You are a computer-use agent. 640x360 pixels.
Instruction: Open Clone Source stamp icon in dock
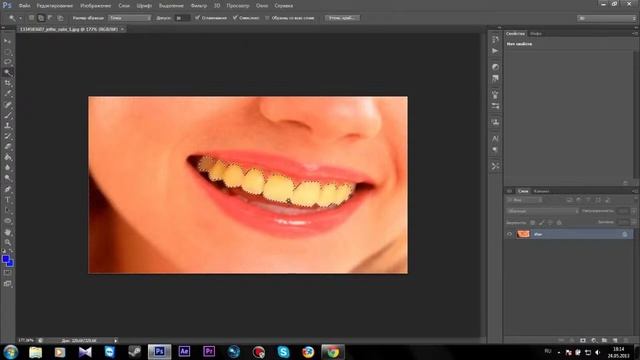point(495,122)
